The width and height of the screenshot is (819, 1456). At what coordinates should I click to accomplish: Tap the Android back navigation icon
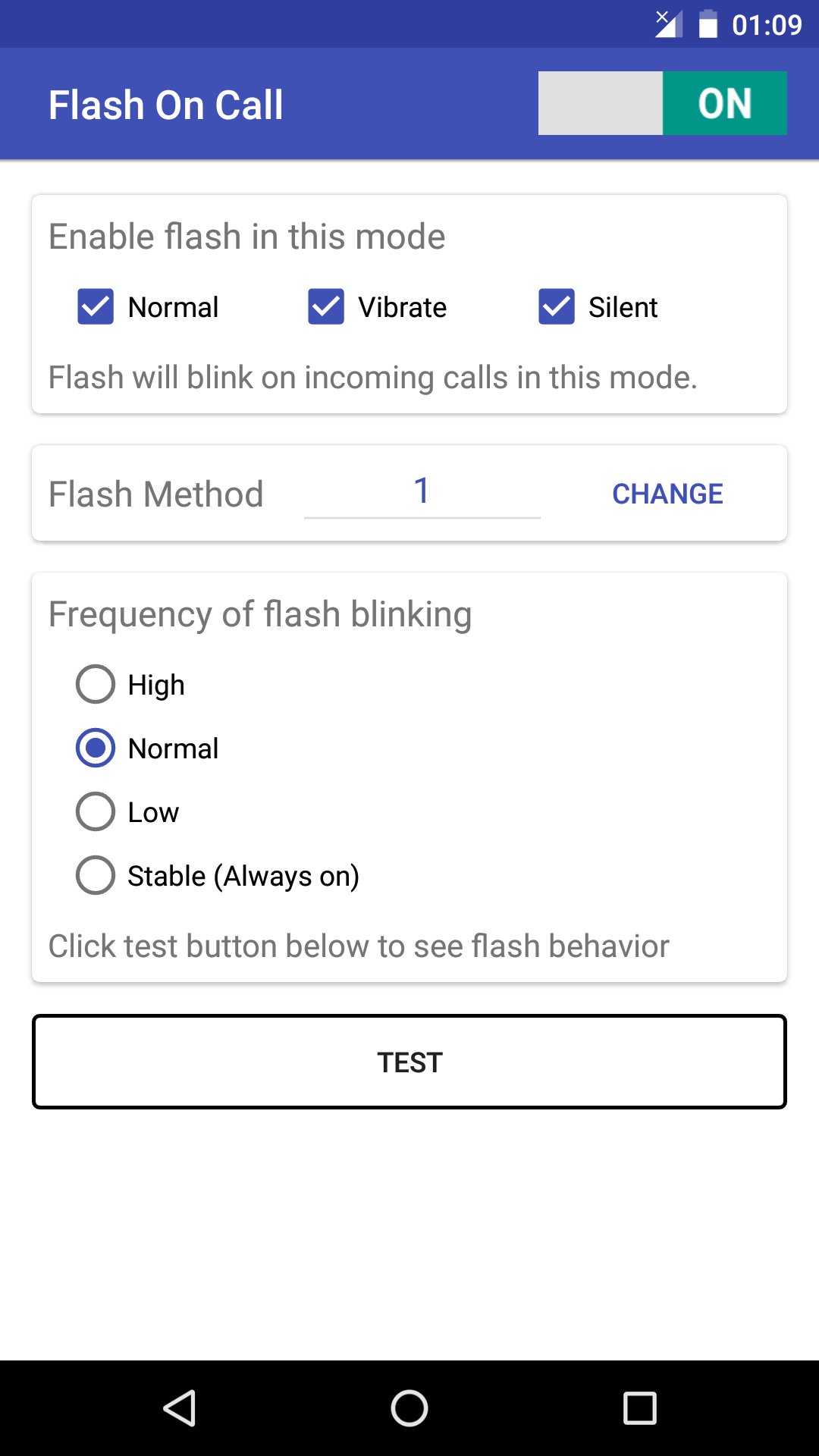pyautogui.click(x=180, y=1408)
